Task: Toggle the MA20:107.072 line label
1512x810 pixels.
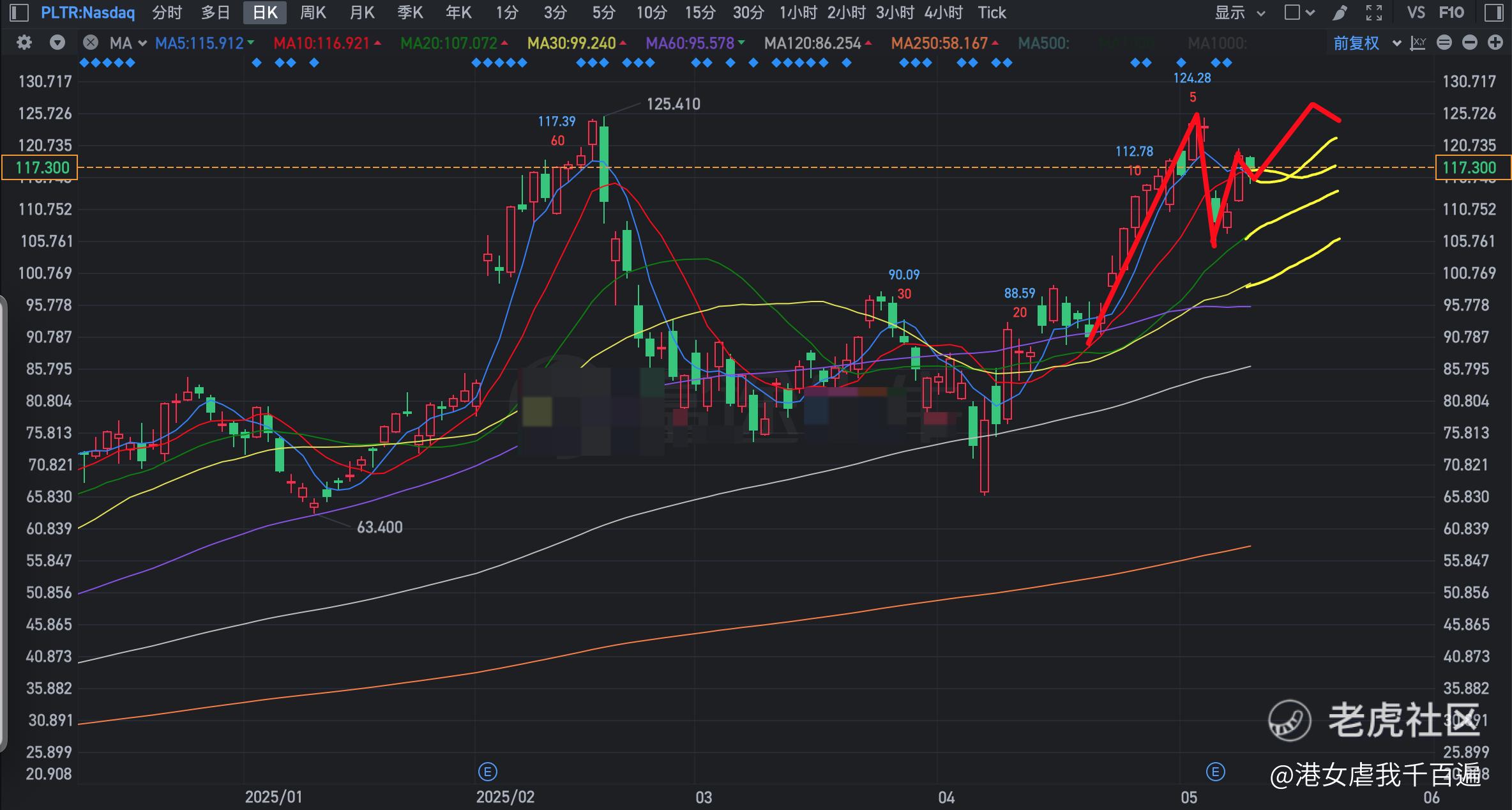Action: coord(454,43)
